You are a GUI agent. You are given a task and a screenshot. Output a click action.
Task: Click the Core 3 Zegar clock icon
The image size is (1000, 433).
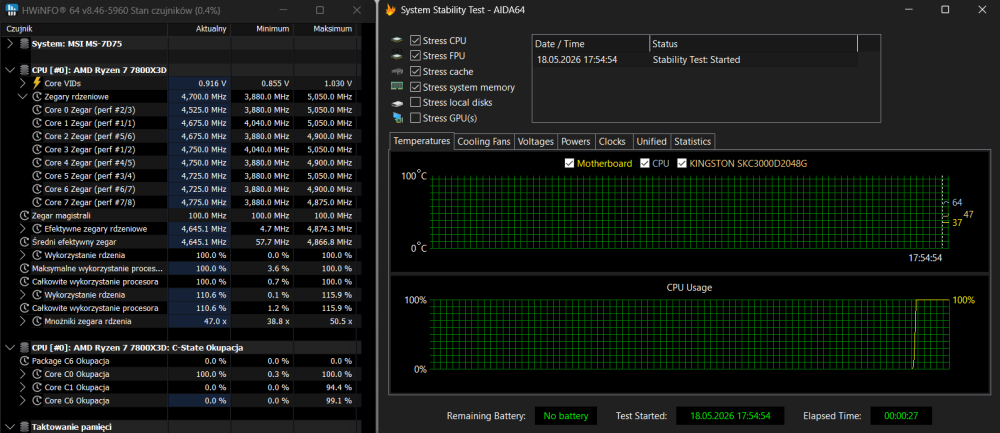click(36, 149)
